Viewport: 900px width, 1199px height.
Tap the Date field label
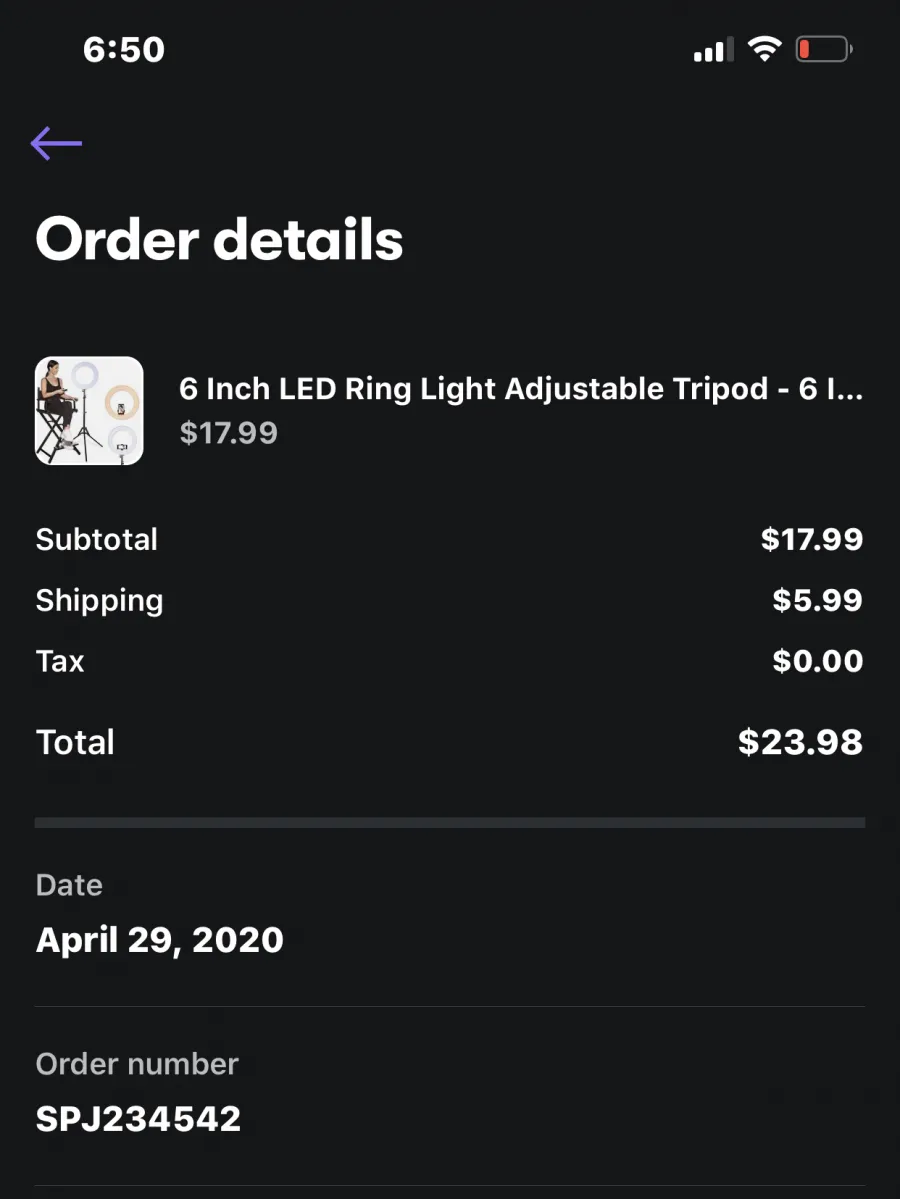point(69,885)
